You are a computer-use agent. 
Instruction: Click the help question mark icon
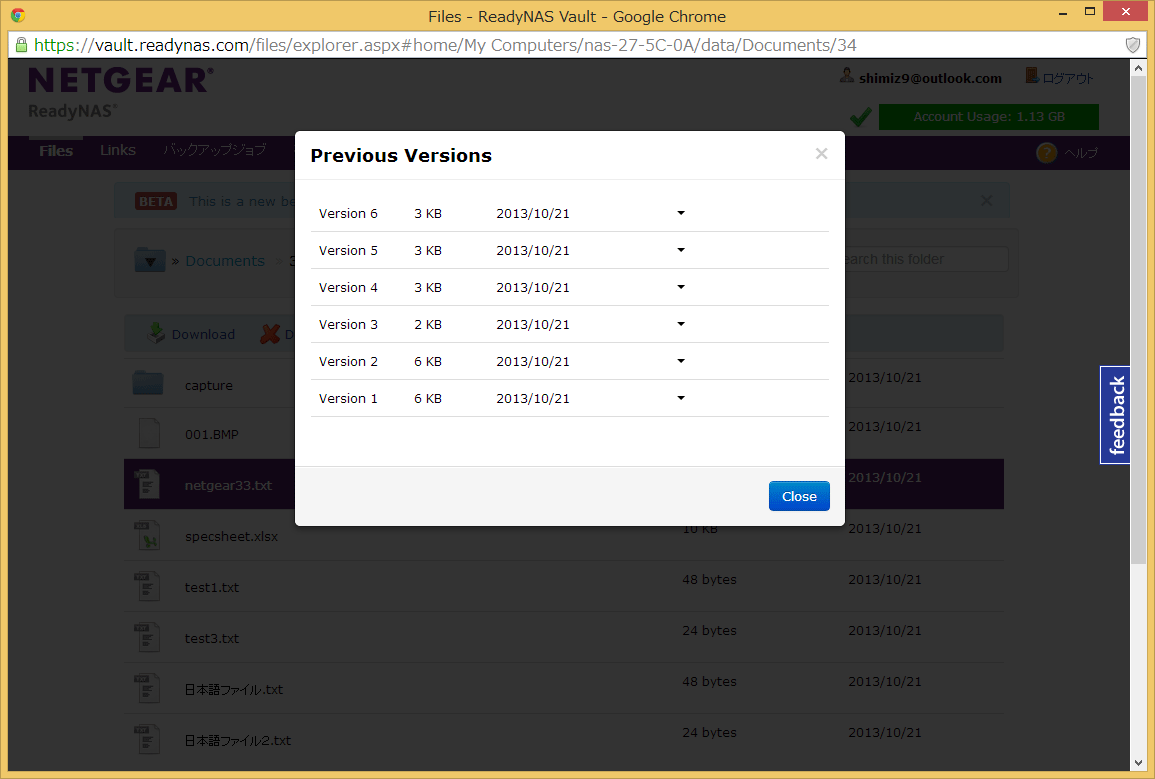click(1046, 153)
